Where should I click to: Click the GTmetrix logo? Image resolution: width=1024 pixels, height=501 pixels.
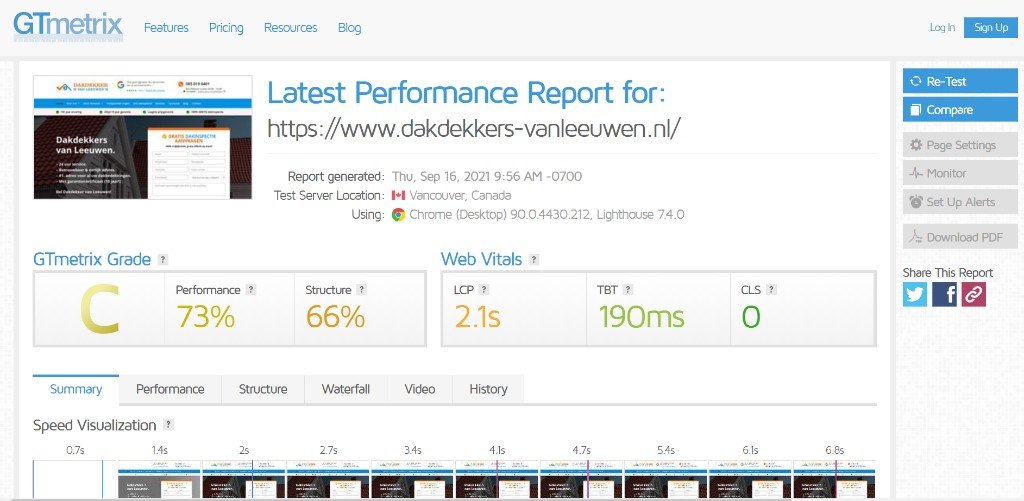(68, 27)
